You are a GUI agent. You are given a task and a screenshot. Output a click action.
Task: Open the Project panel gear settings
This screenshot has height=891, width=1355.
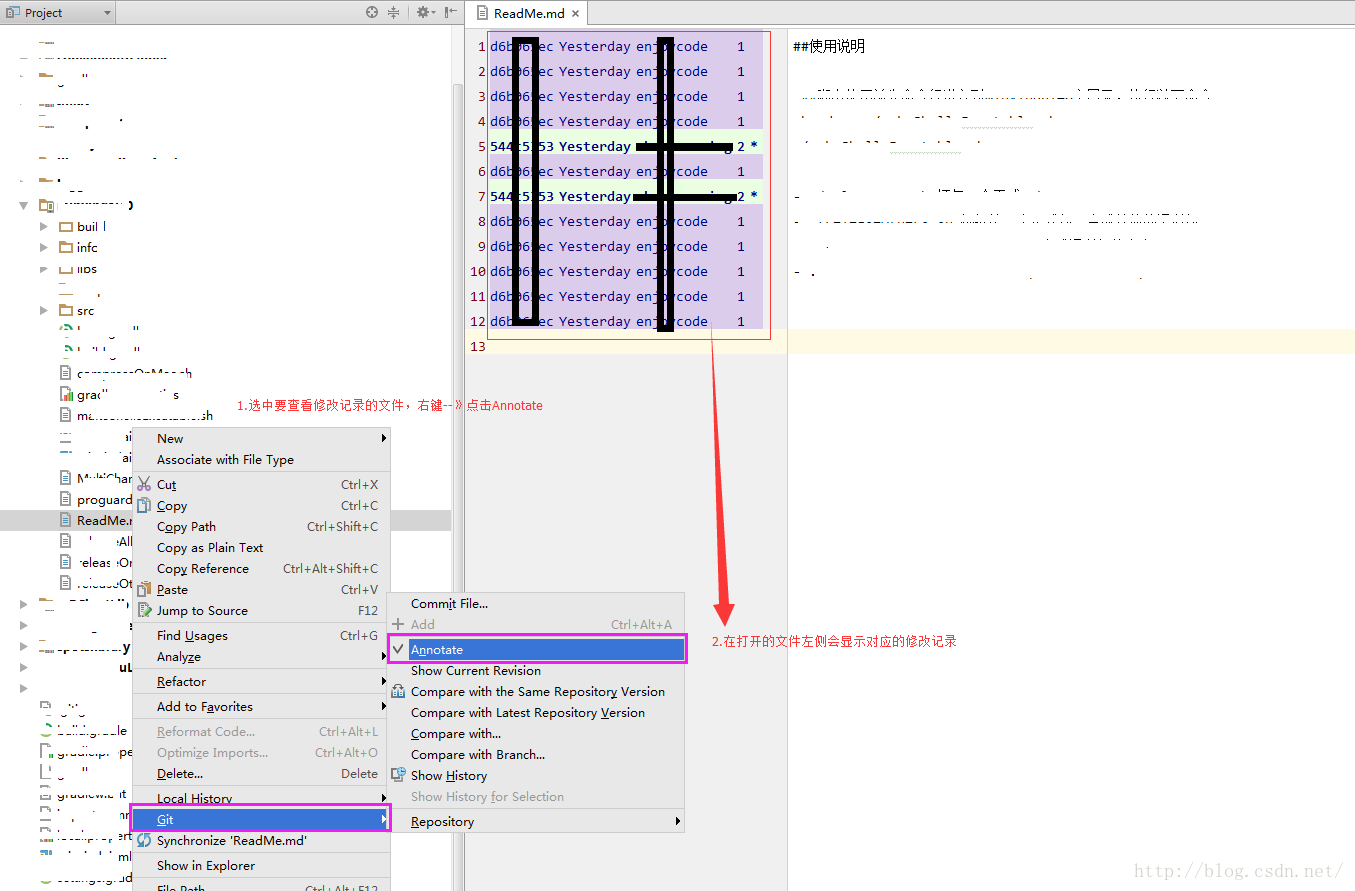pyautogui.click(x=424, y=13)
